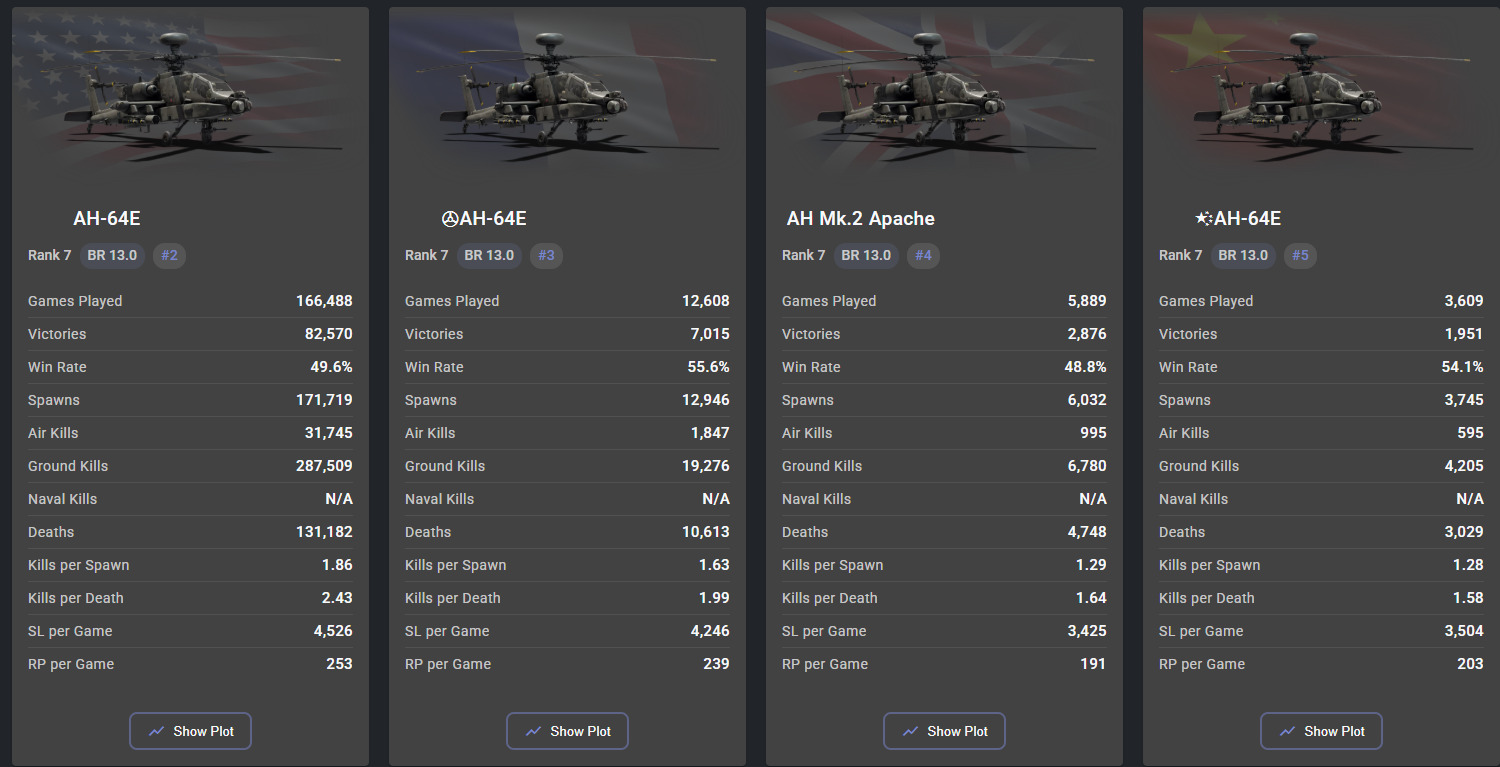Click the BR 13.0 badge on the #2 card
The height and width of the screenshot is (767, 1500).
pyautogui.click(x=112, y=255)
